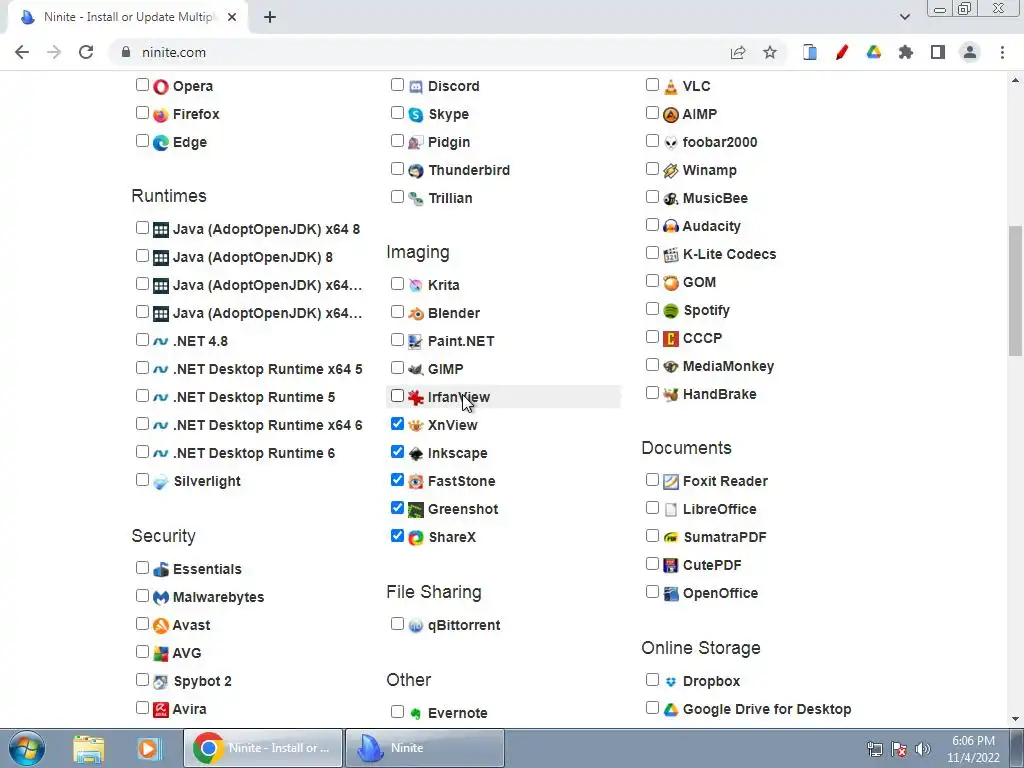Click the Google Drive extension icon
1024x768 pixels.
tap(874, 52)
